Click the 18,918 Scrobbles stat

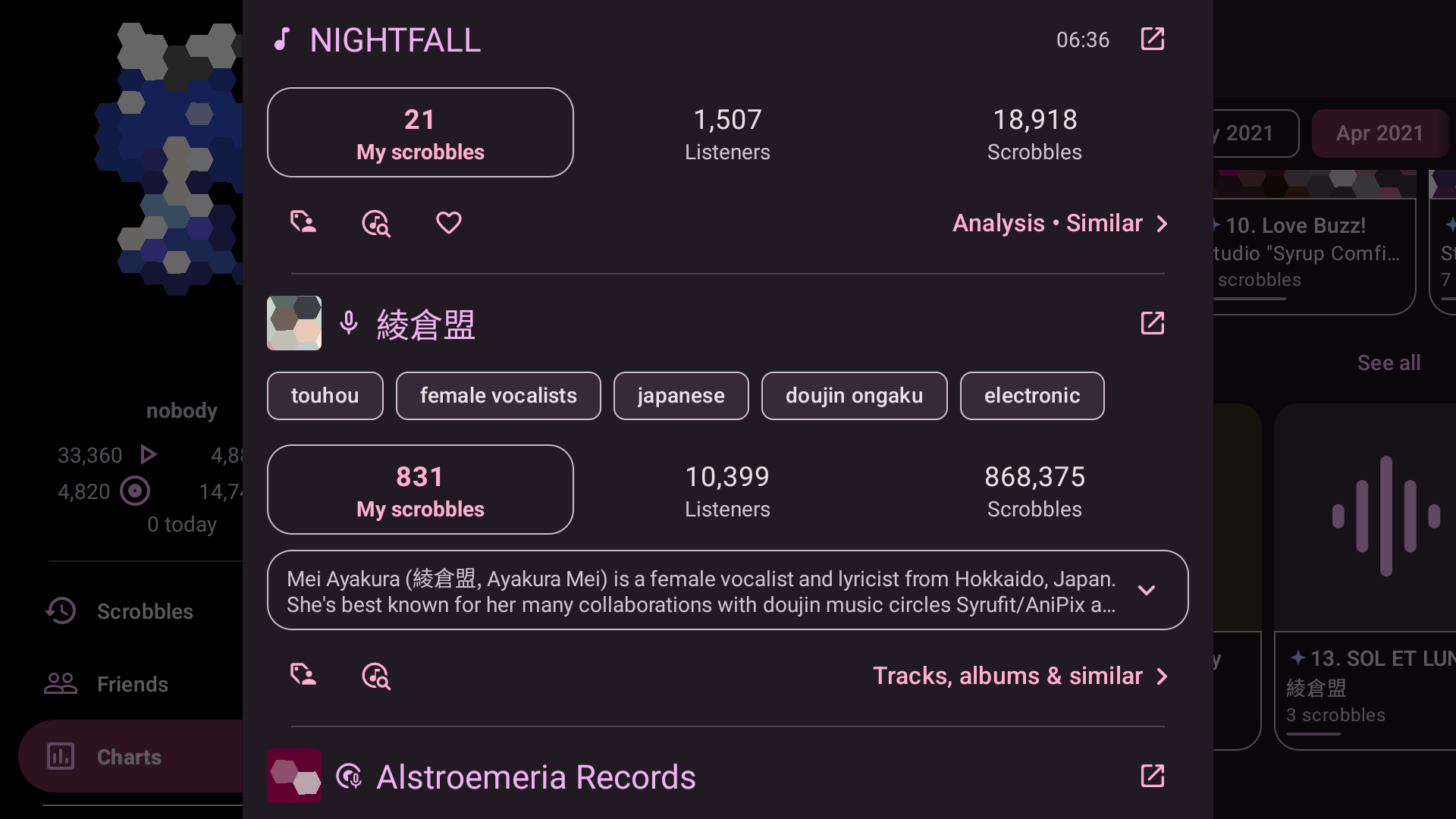(1034, 133)
